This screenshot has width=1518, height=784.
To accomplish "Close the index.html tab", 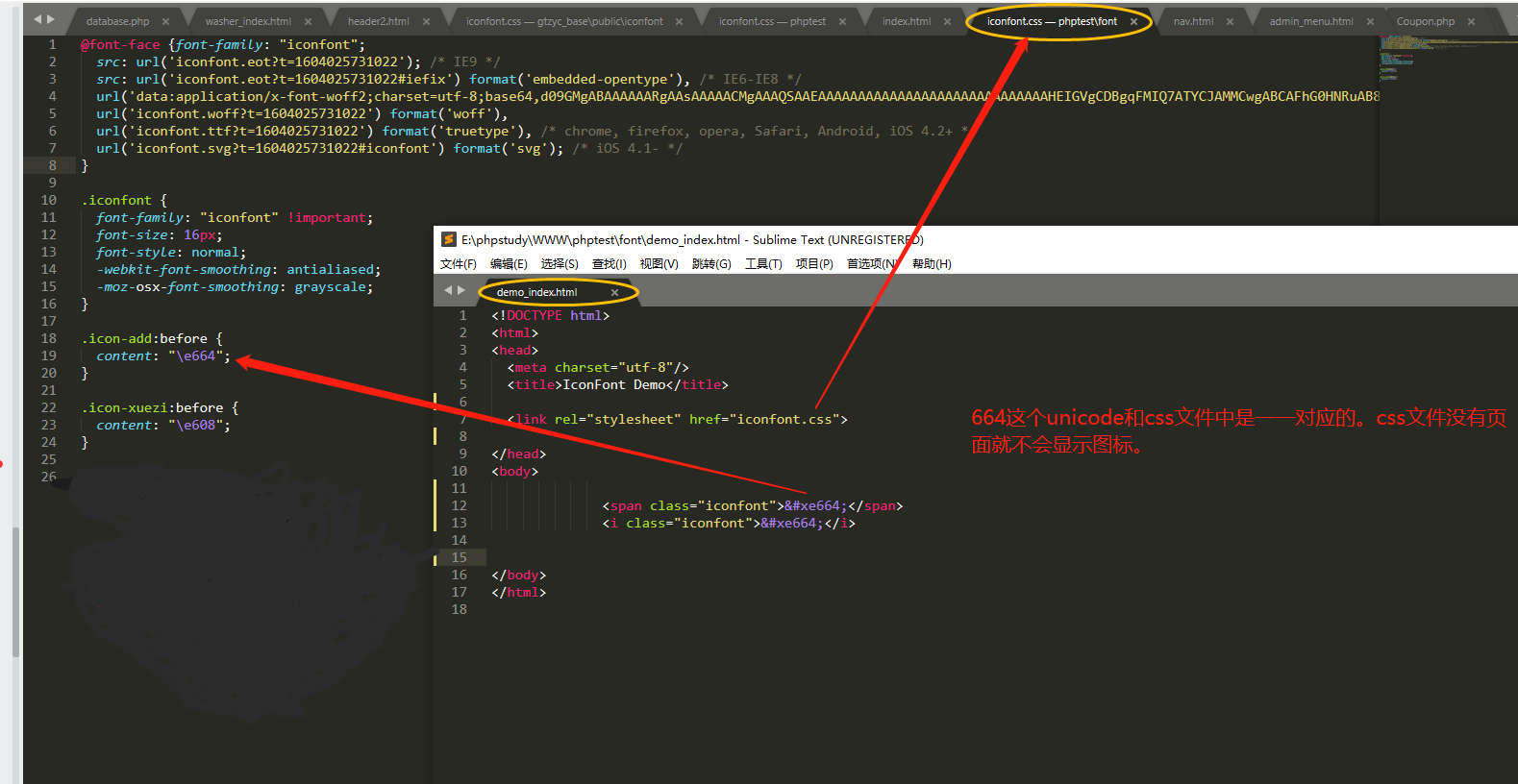I will (947, 21).
